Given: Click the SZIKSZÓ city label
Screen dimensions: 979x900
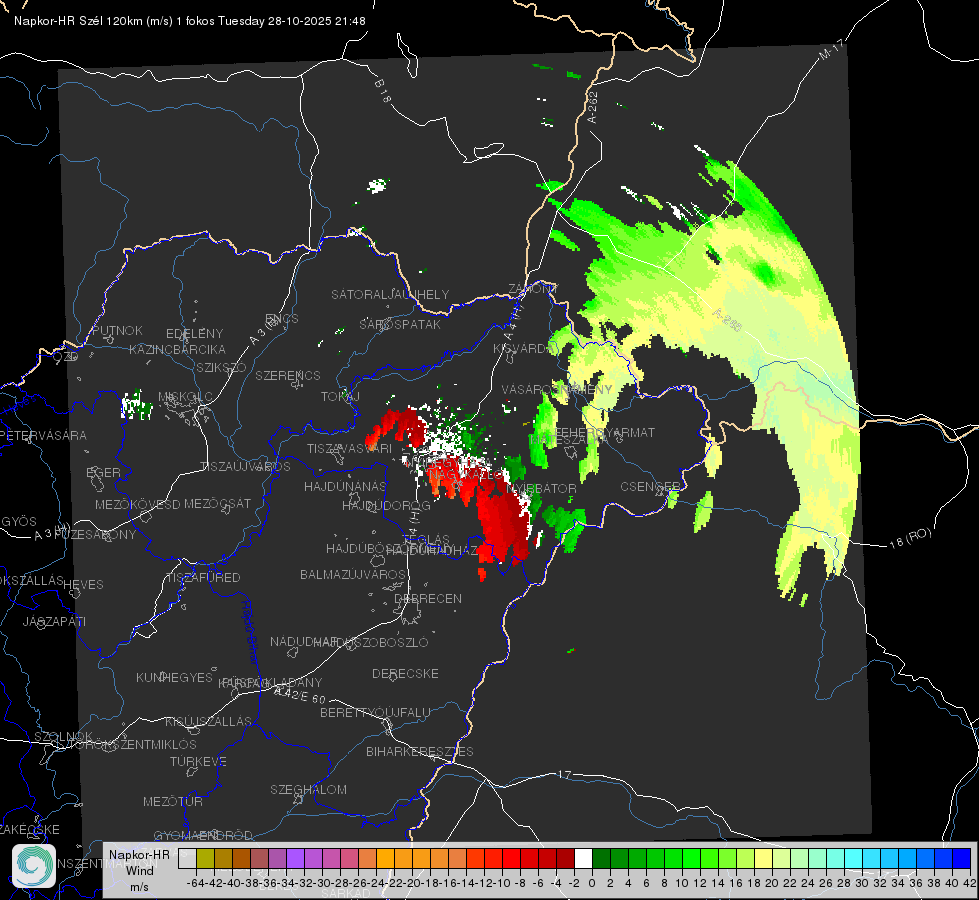Looking at the screenshot, I should point(221,367).
